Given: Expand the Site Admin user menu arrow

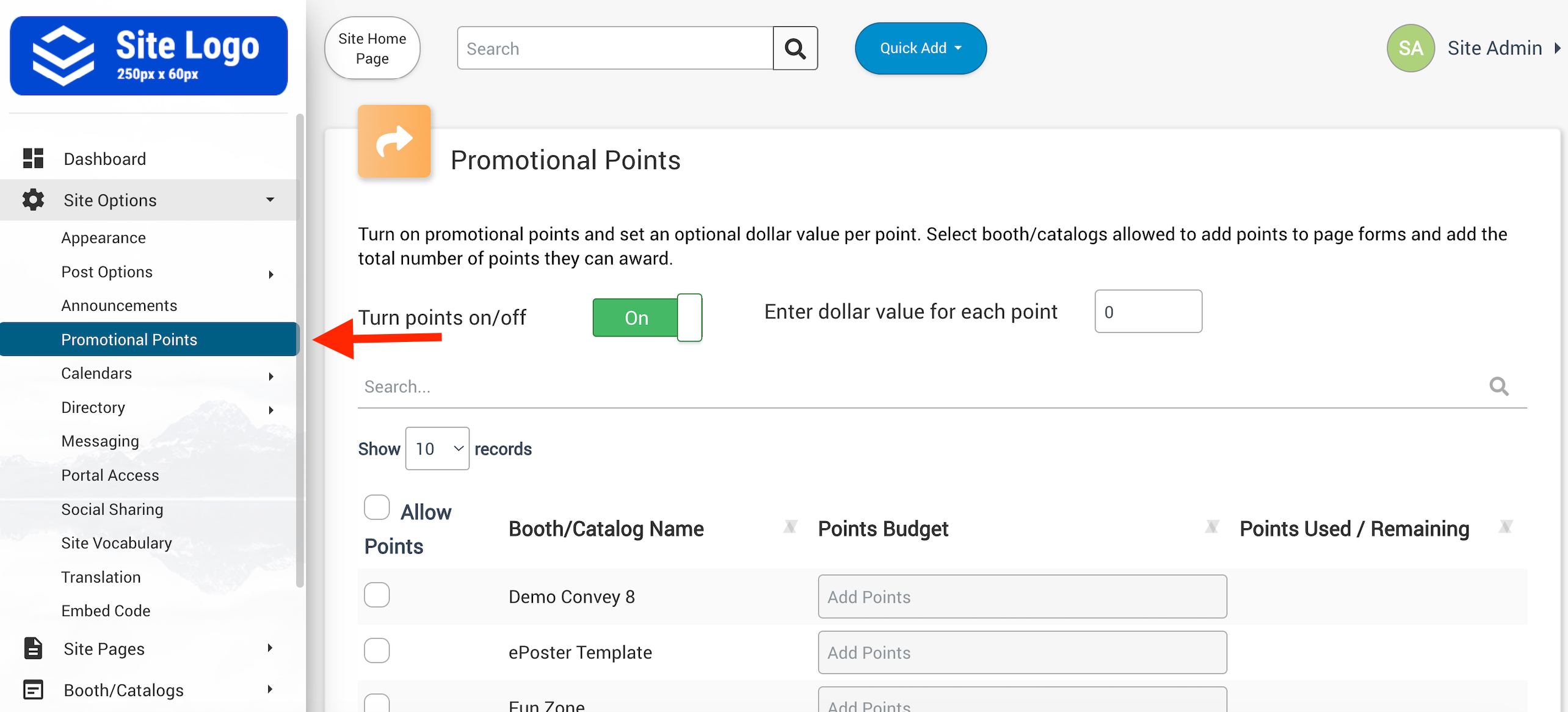Looking at the screenshot, I should 1558,48.
